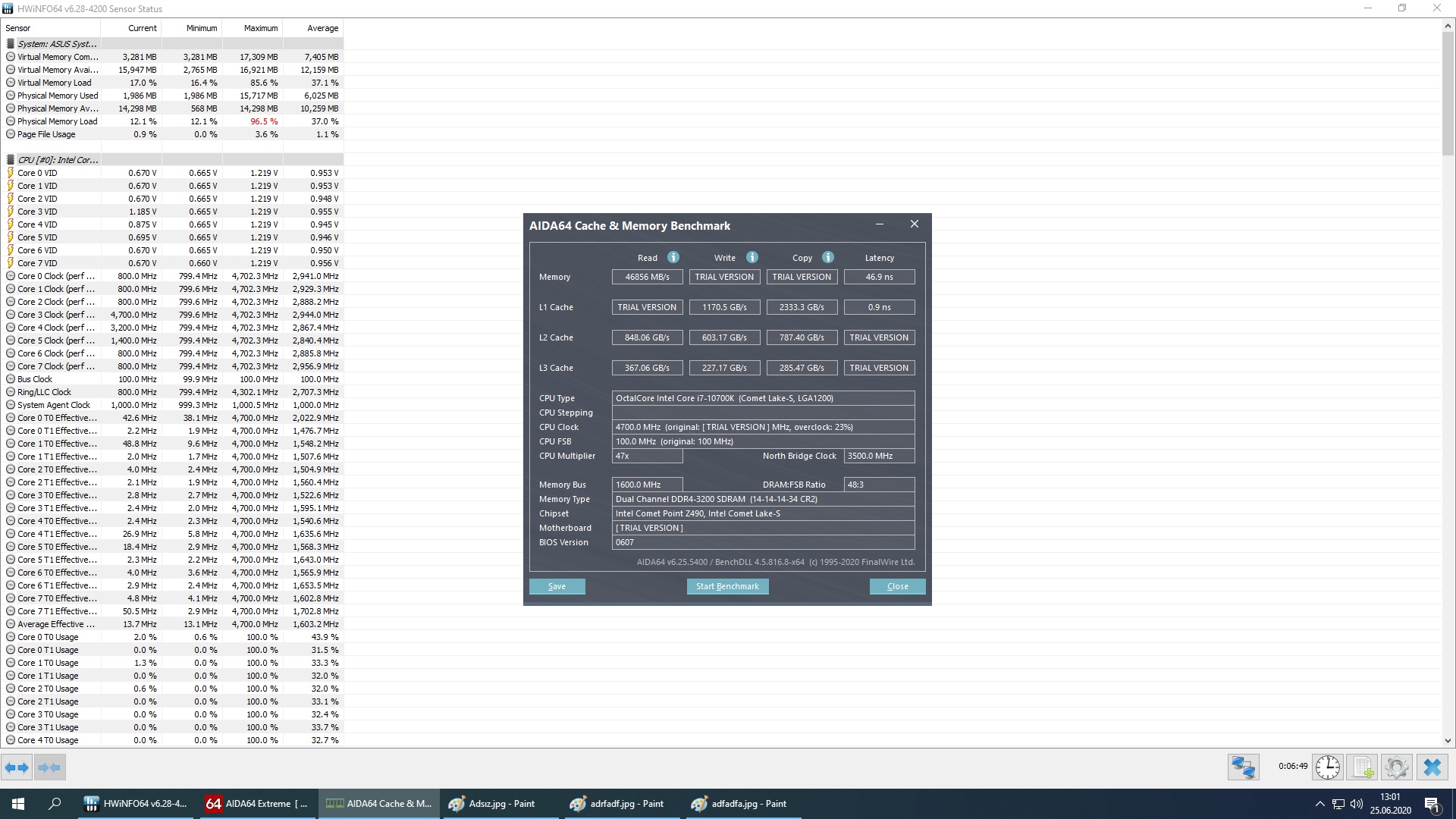The width and height of the screenshot is (1456, 819).
Task: Open the notification center icon
Action: 1432,804
